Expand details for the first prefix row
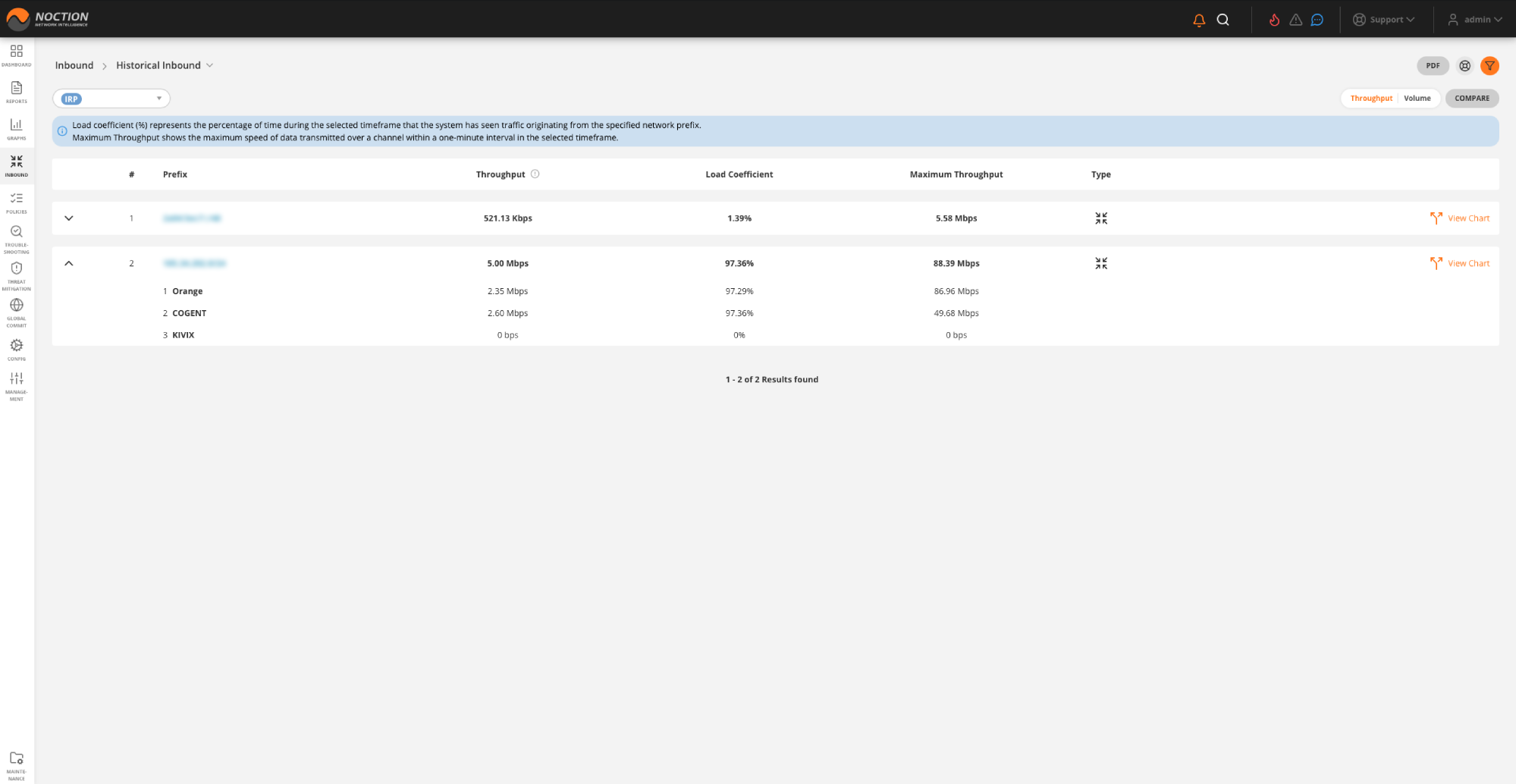Screen dimensions: 1516x784 [69, 218]
